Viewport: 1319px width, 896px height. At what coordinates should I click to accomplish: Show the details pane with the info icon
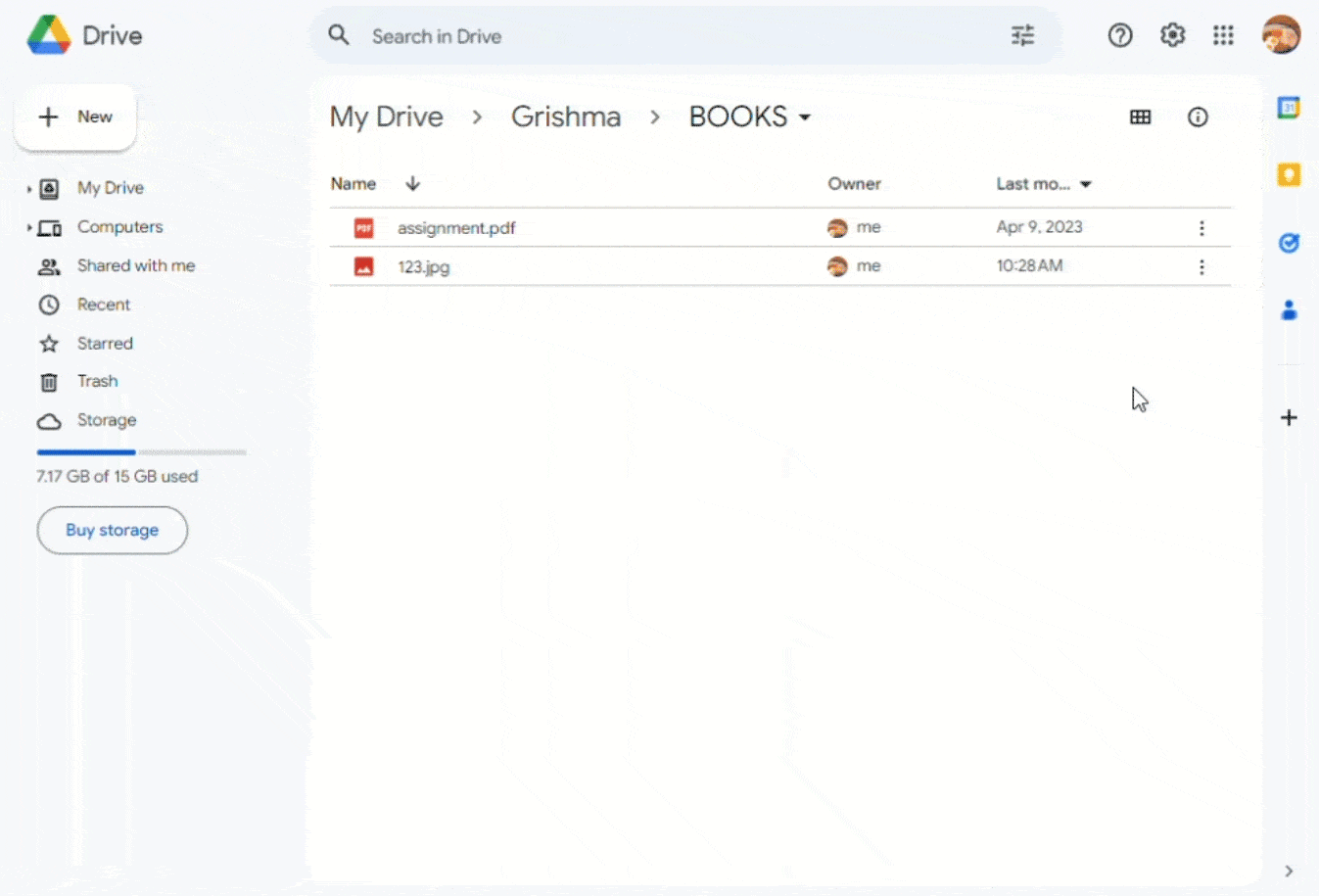coord(1198,117)
